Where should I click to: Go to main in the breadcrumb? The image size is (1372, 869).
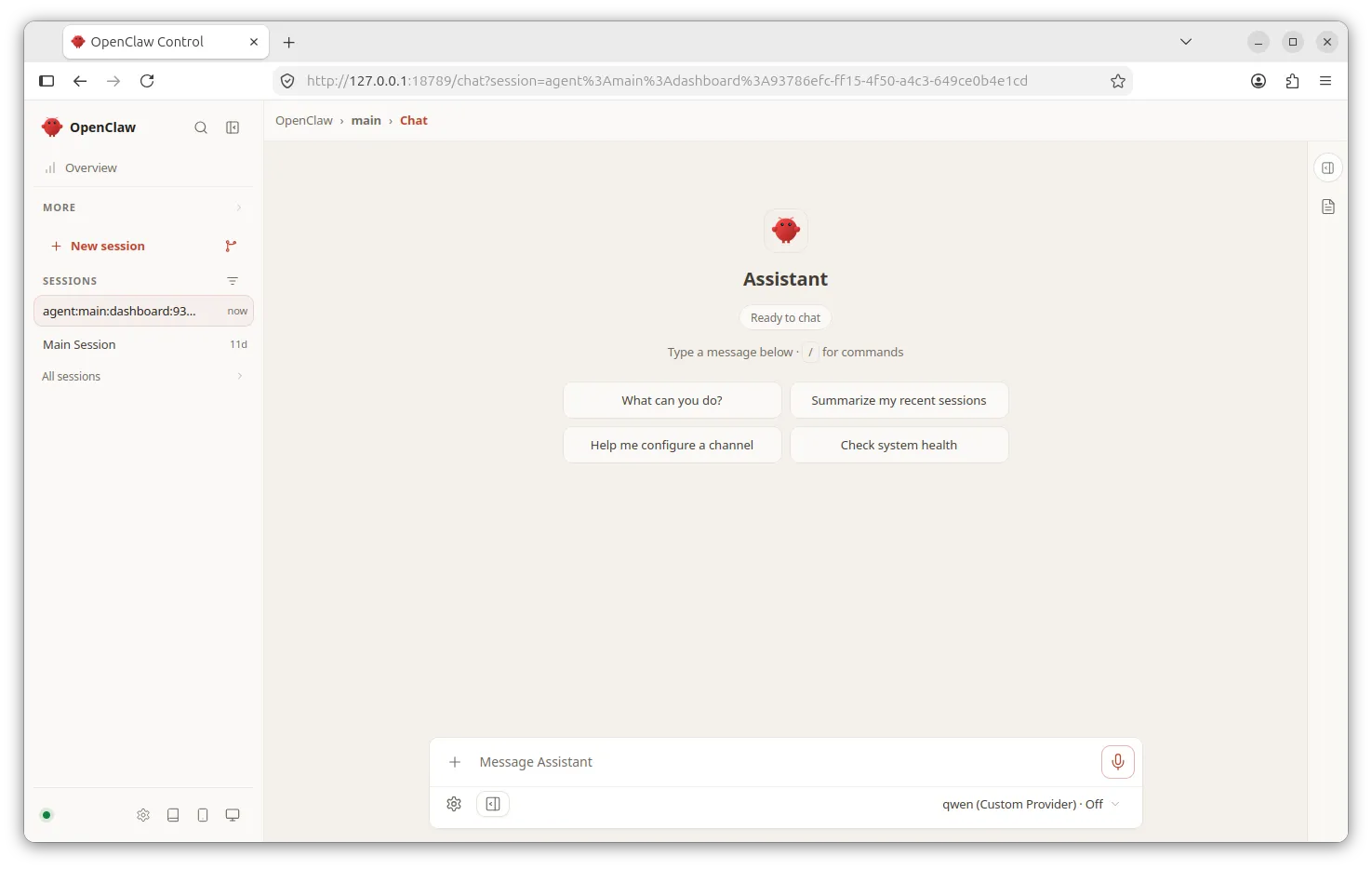[366, 121]
